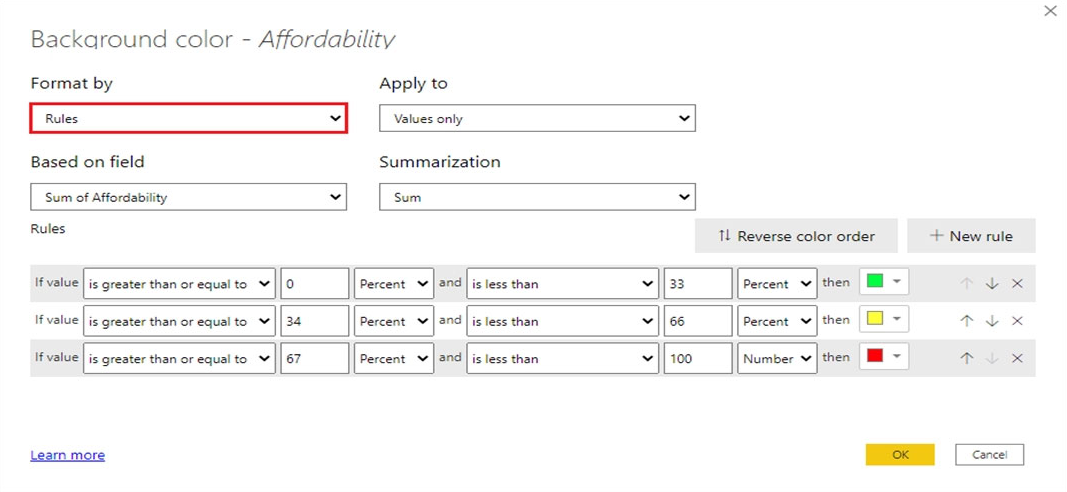The image size is (1067, 492).
Task: Open the Format by Rules dropdown
Action: coord(189,118)
